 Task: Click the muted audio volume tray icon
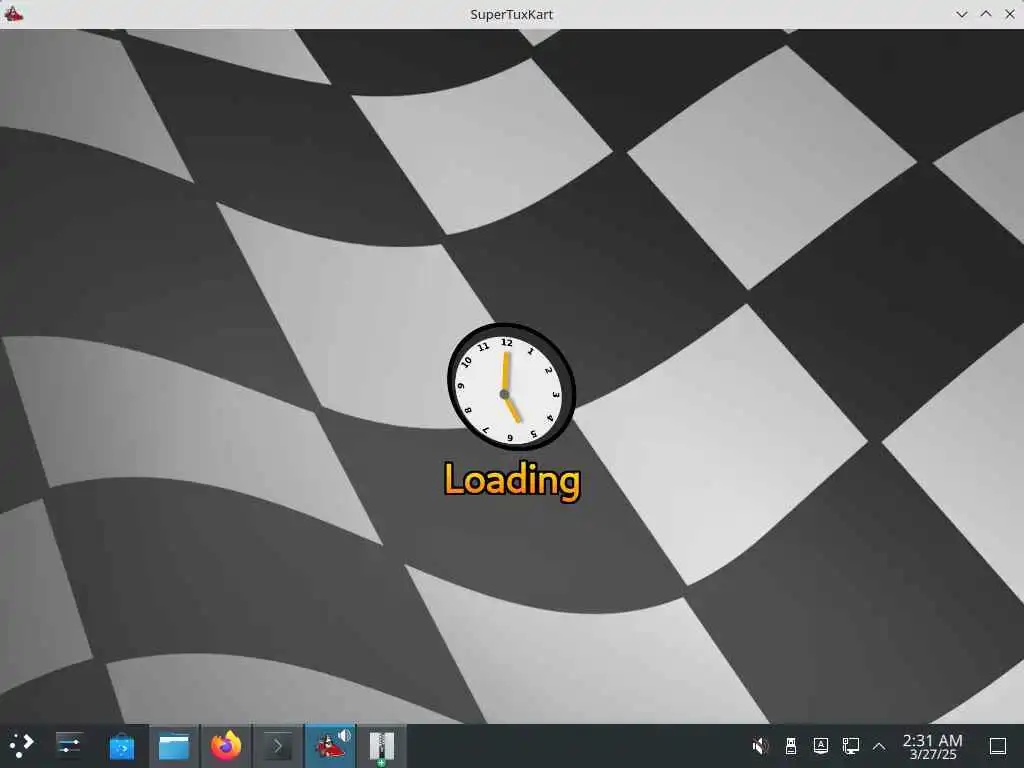[760, 746]
